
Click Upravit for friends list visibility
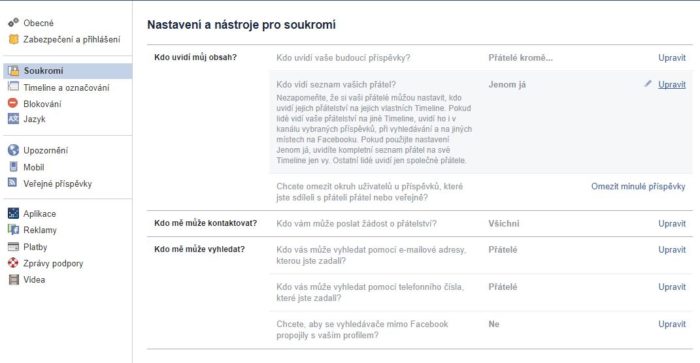[x=671, y=84]
